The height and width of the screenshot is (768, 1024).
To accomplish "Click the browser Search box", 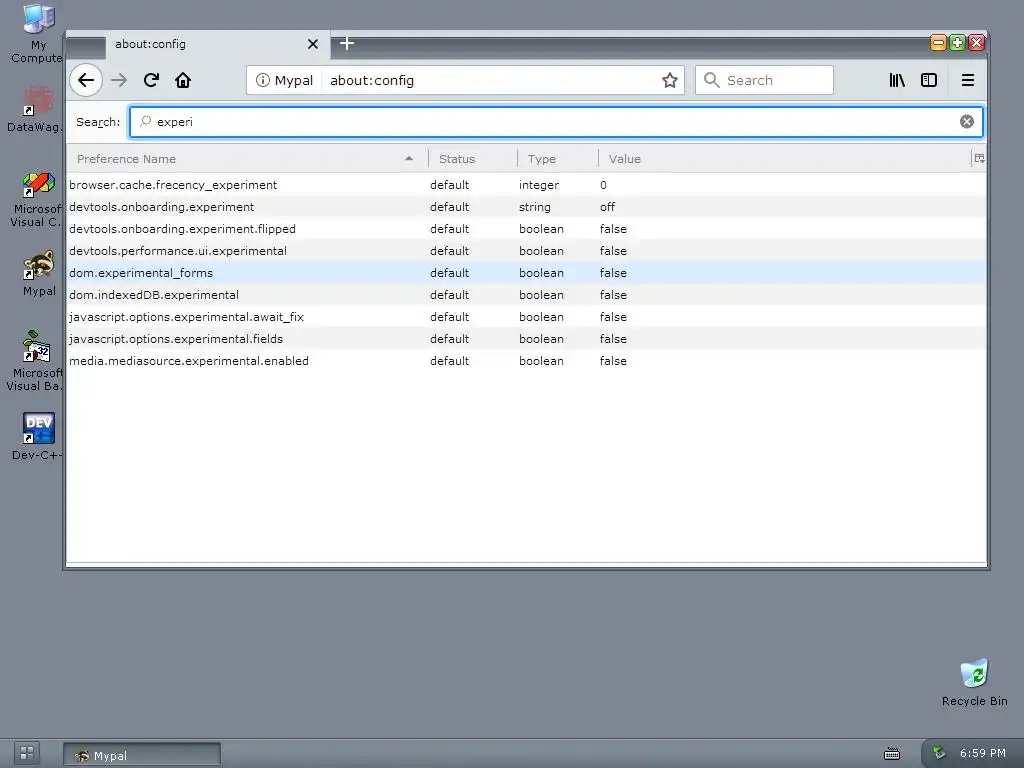I will (764, 80).
